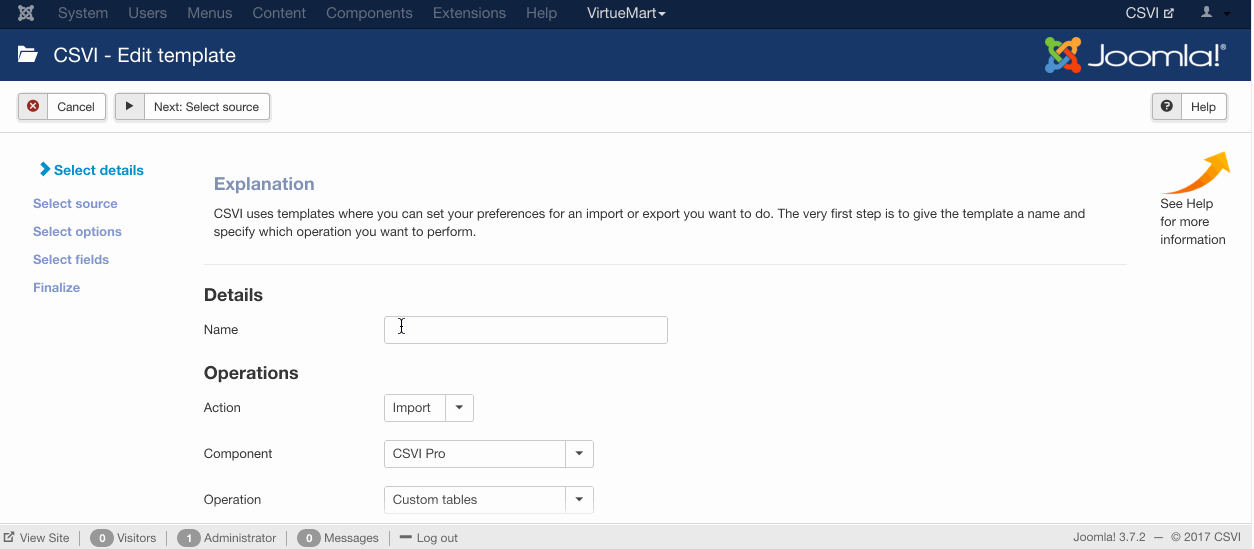Open the Action dropdown showing Import

429,408
